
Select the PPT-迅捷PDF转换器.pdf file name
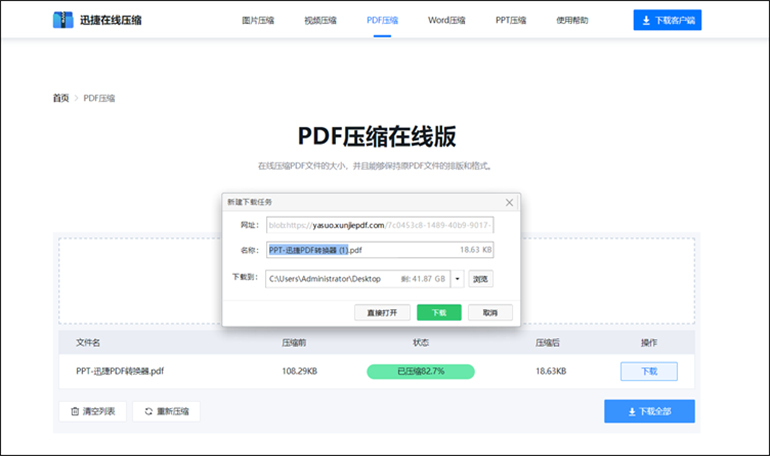[x=120, y=371]
